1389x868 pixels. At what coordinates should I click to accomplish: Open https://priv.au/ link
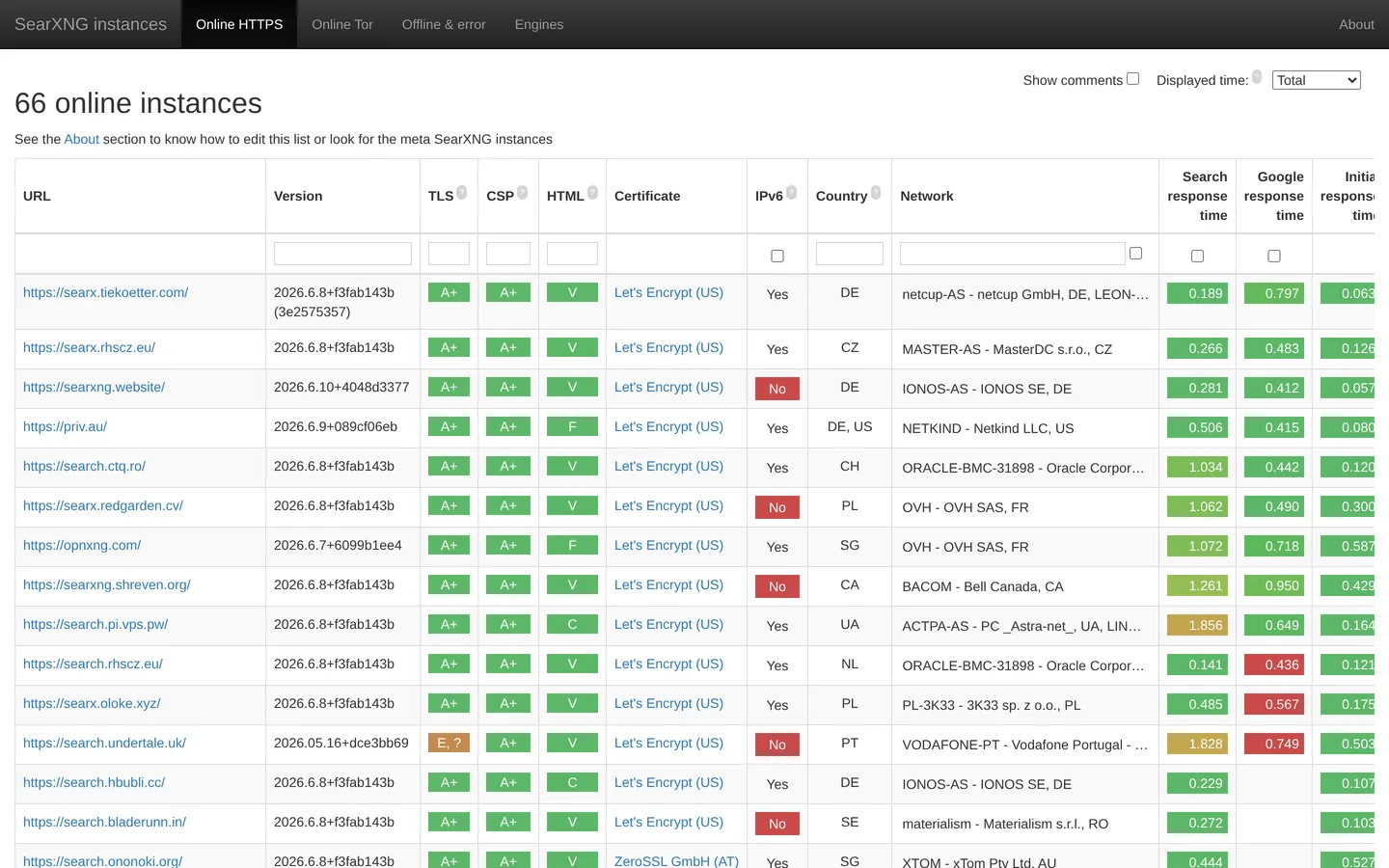tap(65, 426)
